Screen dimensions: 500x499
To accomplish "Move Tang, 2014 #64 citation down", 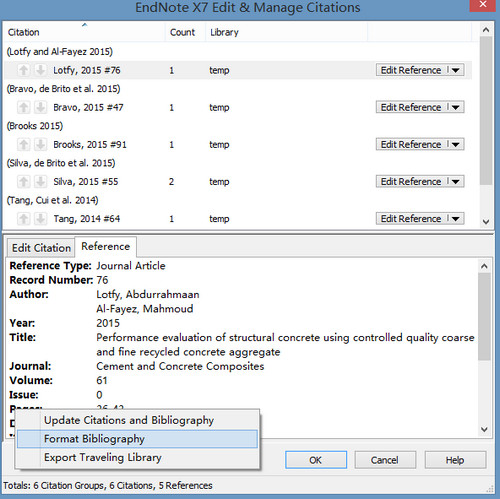I will tap(41, 219).
